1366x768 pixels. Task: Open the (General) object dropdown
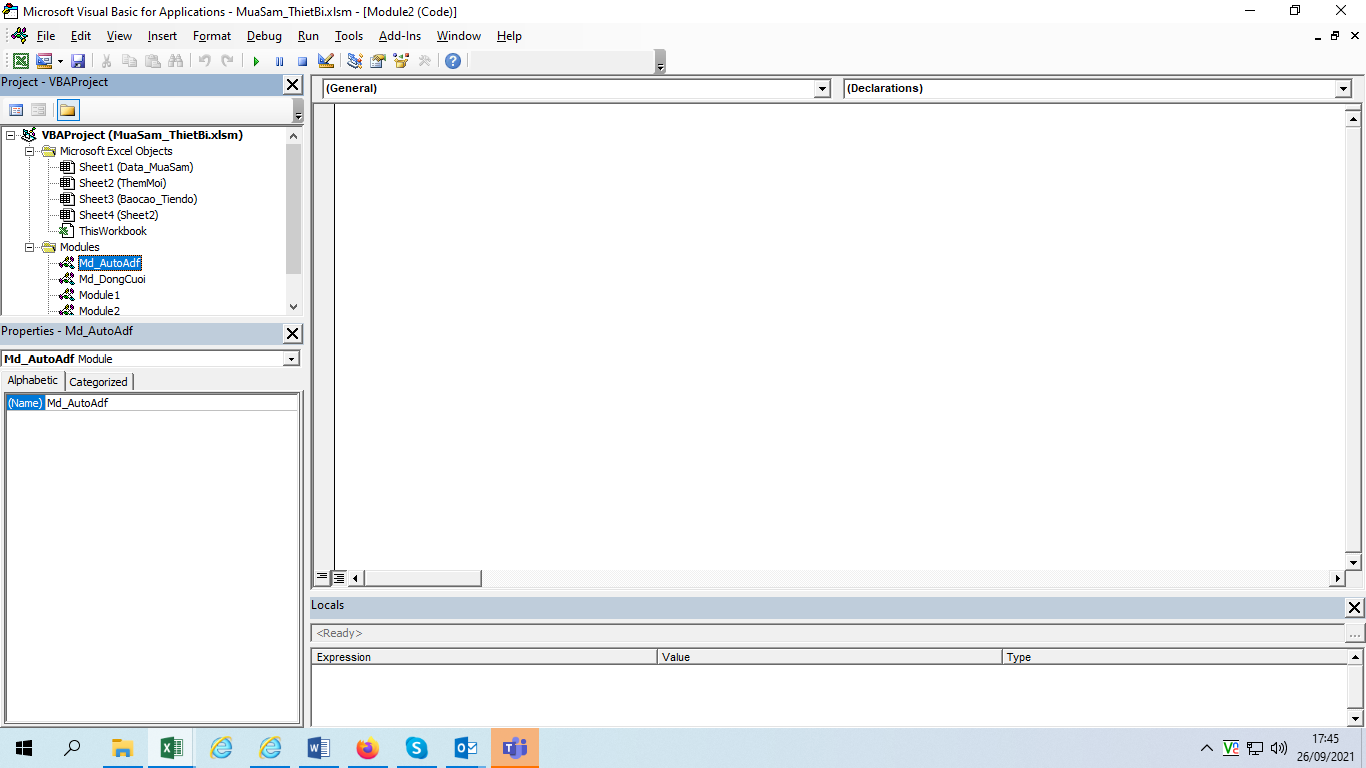(x=822, y=89)
